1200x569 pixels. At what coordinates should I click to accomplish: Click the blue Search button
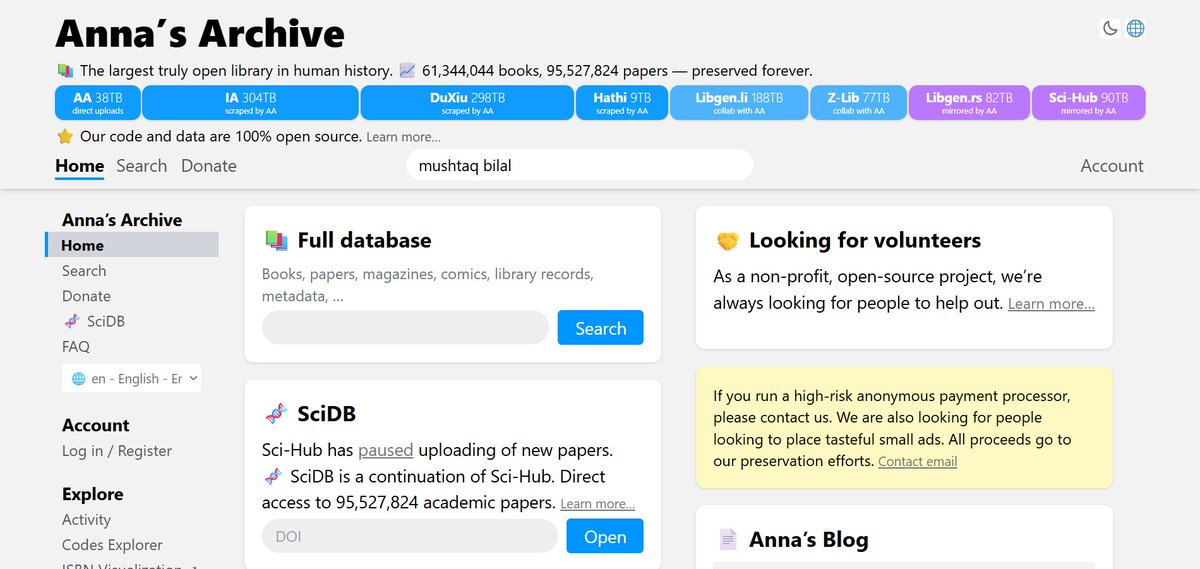coord(600,328)
